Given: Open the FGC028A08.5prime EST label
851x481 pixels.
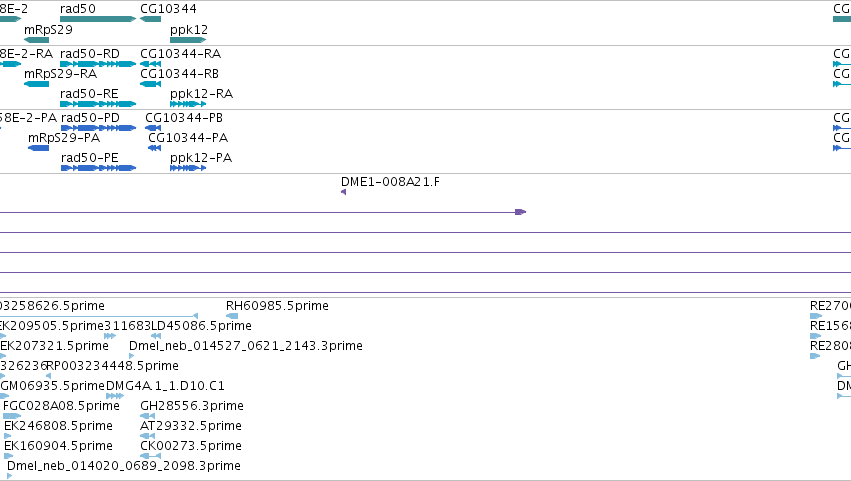Looking at the screenshot, I should pos(61,406).
